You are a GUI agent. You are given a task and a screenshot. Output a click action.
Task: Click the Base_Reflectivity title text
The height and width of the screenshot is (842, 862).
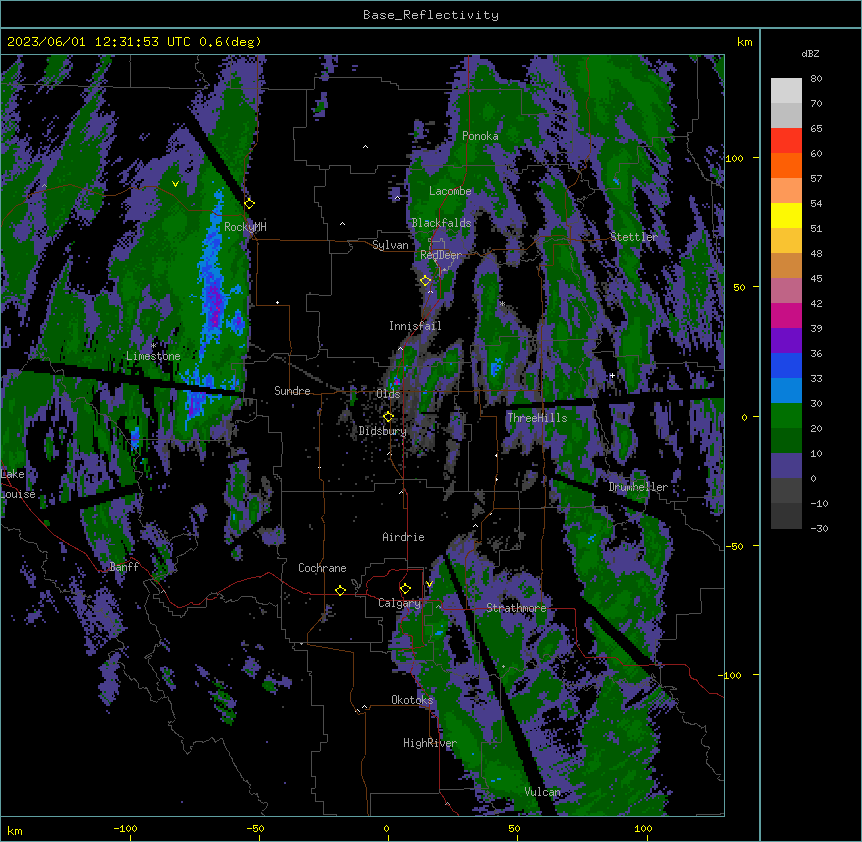click(431, 15)
